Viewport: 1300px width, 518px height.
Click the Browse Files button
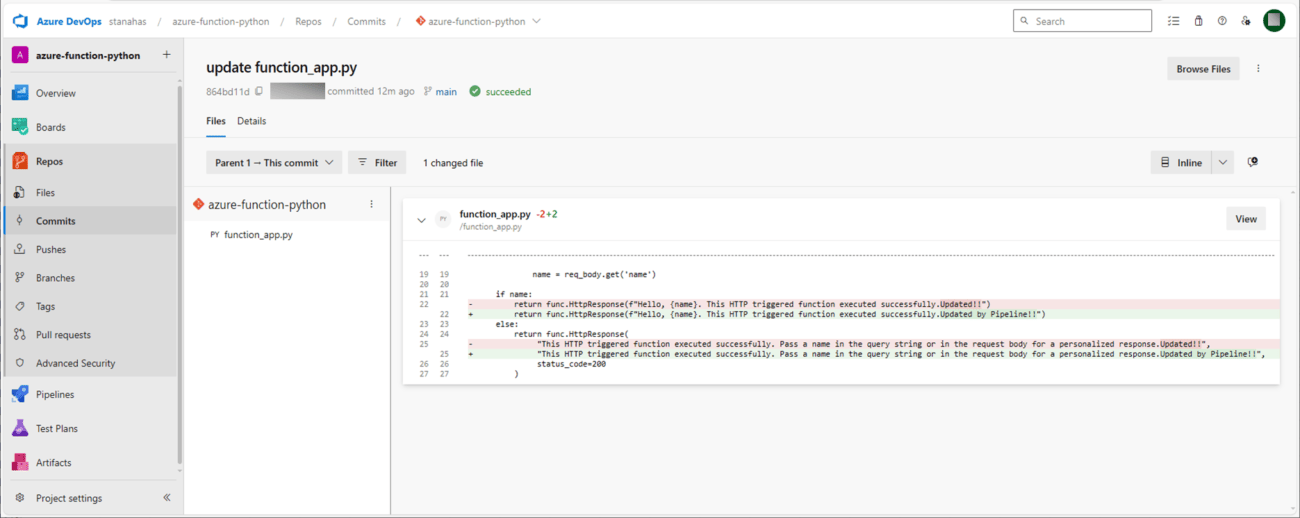(x=1204, y=69)
